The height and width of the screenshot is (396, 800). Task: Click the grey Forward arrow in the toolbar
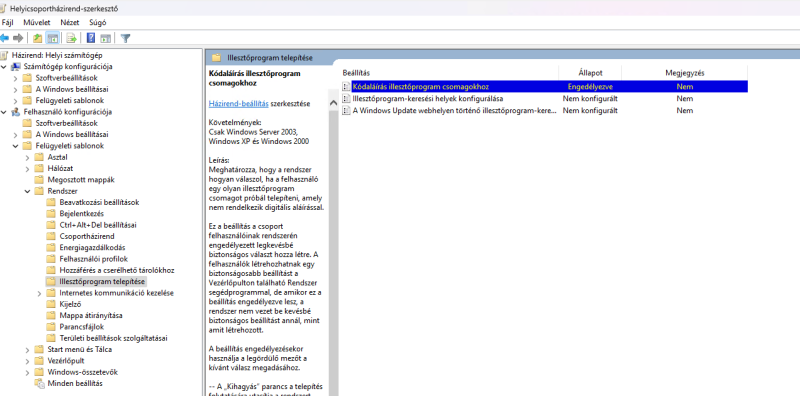[18, 38]
